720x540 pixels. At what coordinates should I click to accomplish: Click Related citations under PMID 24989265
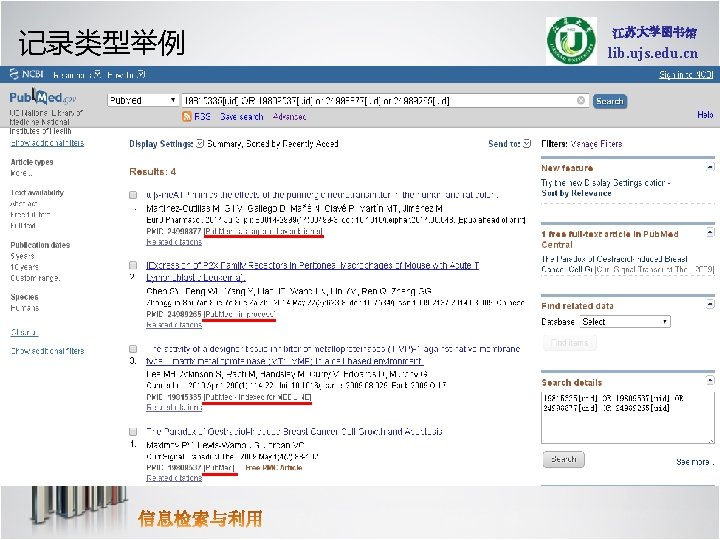(174, 325)
